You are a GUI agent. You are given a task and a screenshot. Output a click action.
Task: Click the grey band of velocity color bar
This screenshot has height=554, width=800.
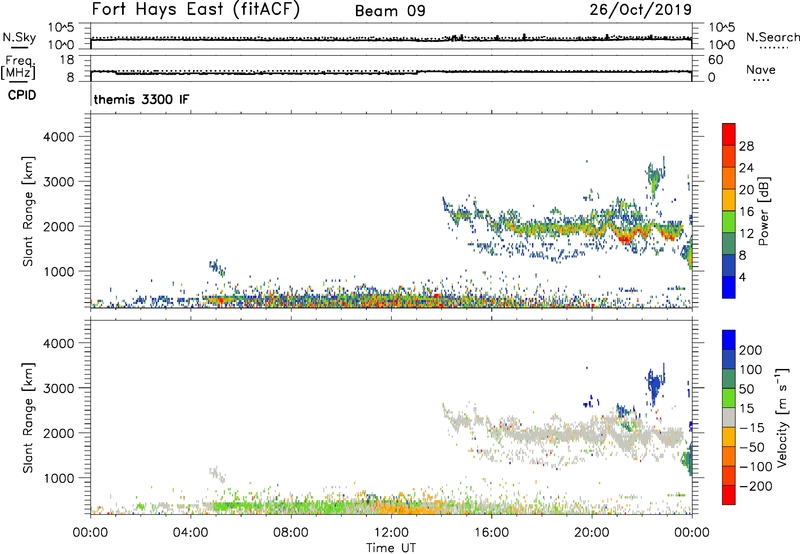point(729,418)
